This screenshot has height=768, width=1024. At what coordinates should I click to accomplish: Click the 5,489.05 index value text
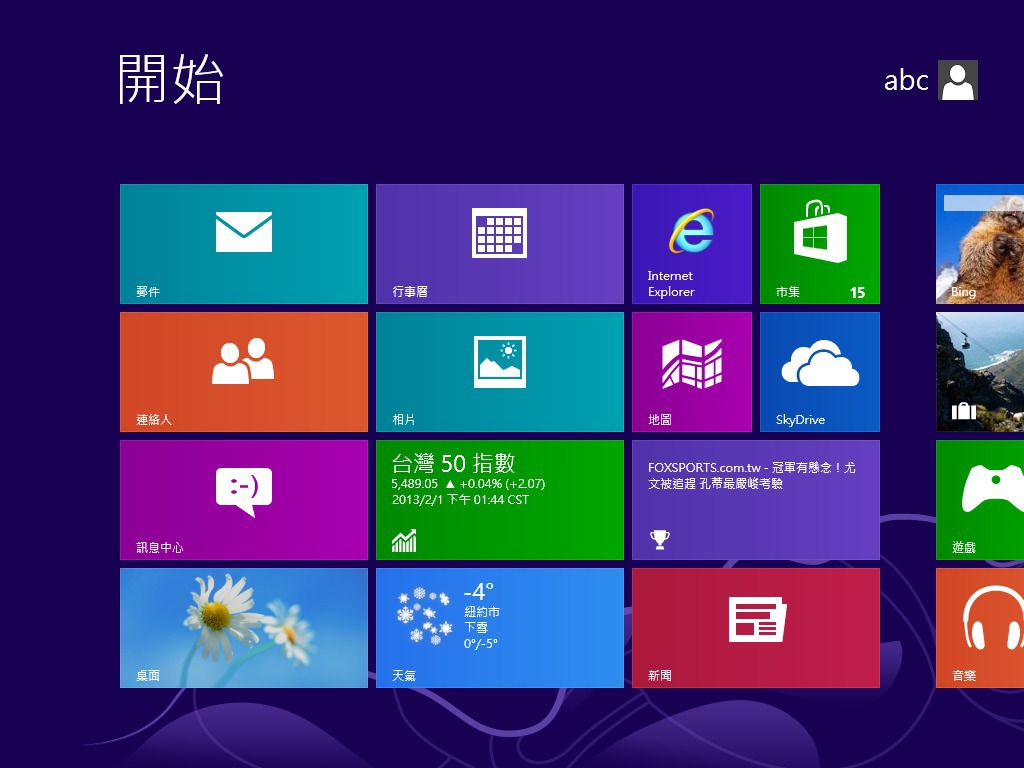tap(415, 484)
